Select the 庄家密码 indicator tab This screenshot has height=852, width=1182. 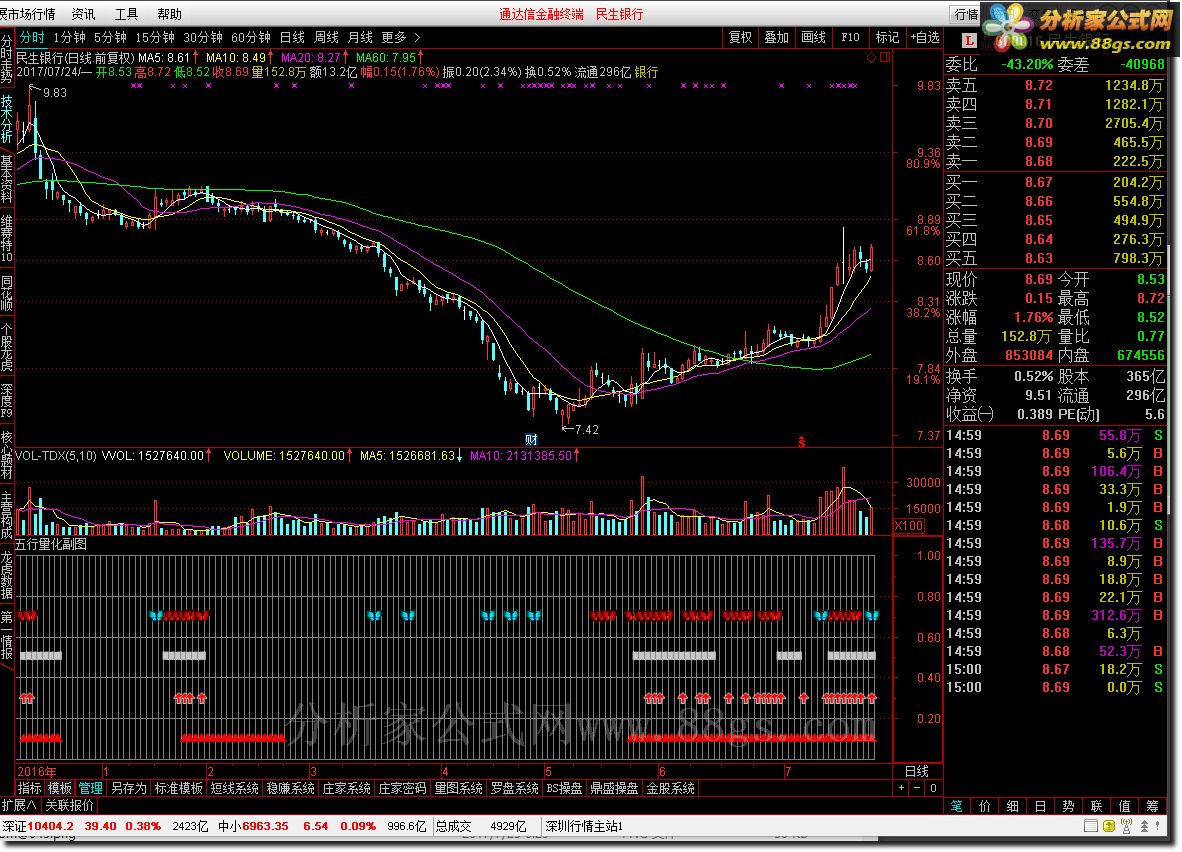tap(402, 788)
